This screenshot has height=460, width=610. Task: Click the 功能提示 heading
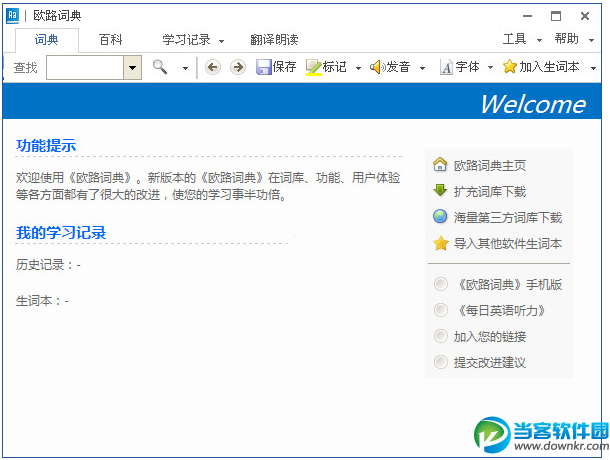(x=46, y=146)
